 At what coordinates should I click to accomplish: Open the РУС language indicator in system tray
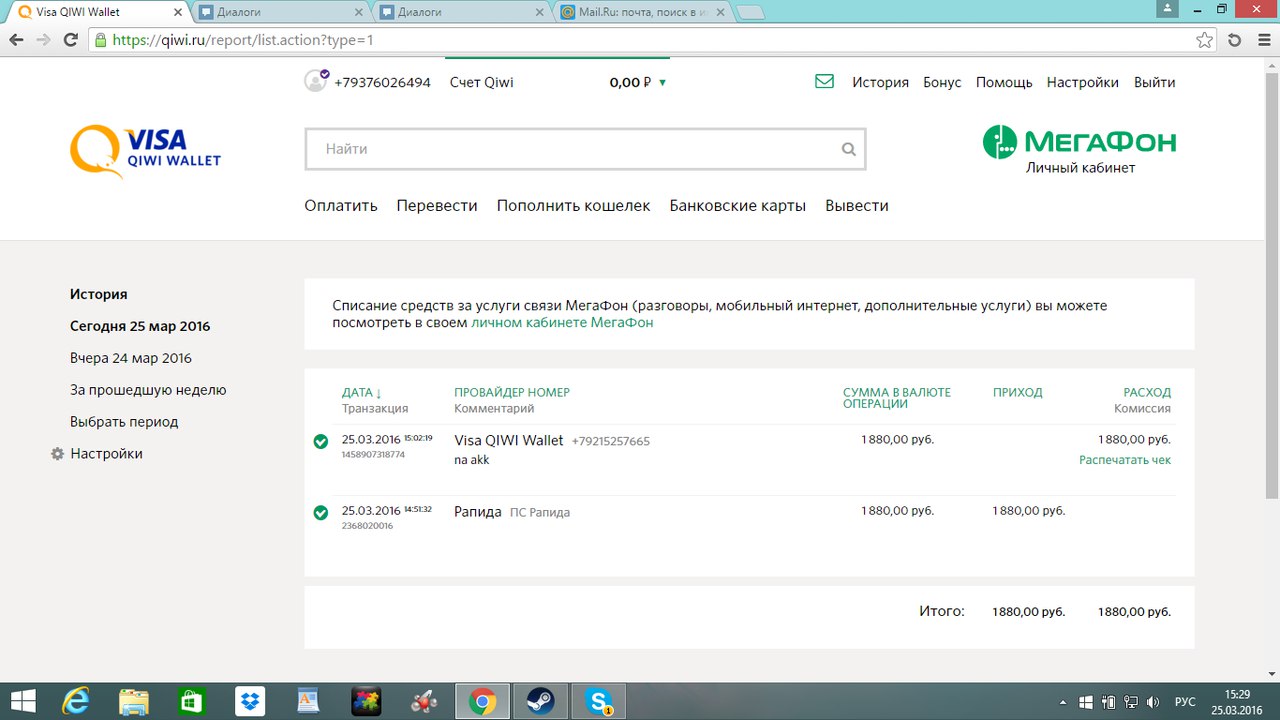(x=1185, y=702)
